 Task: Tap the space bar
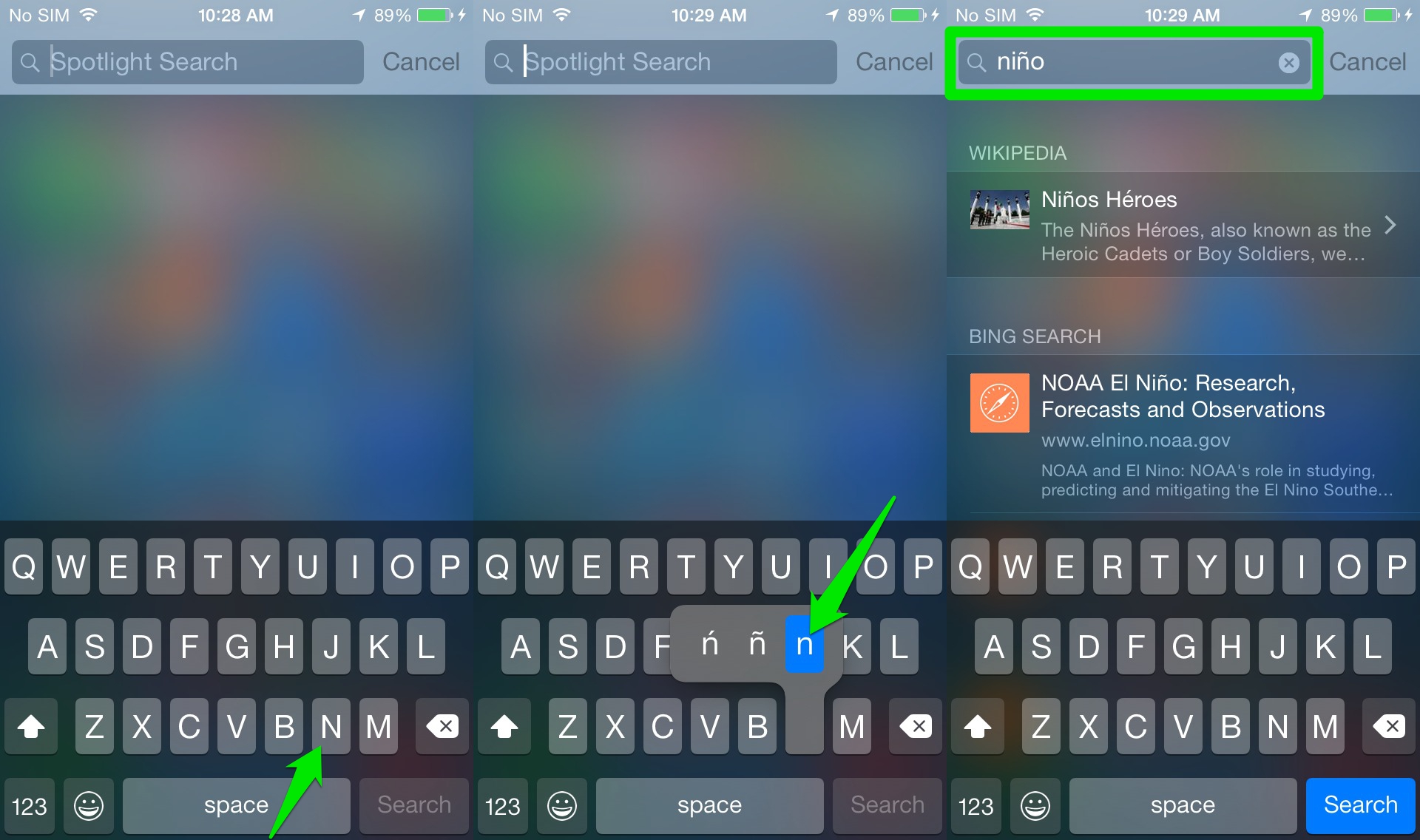coord(237,801)
